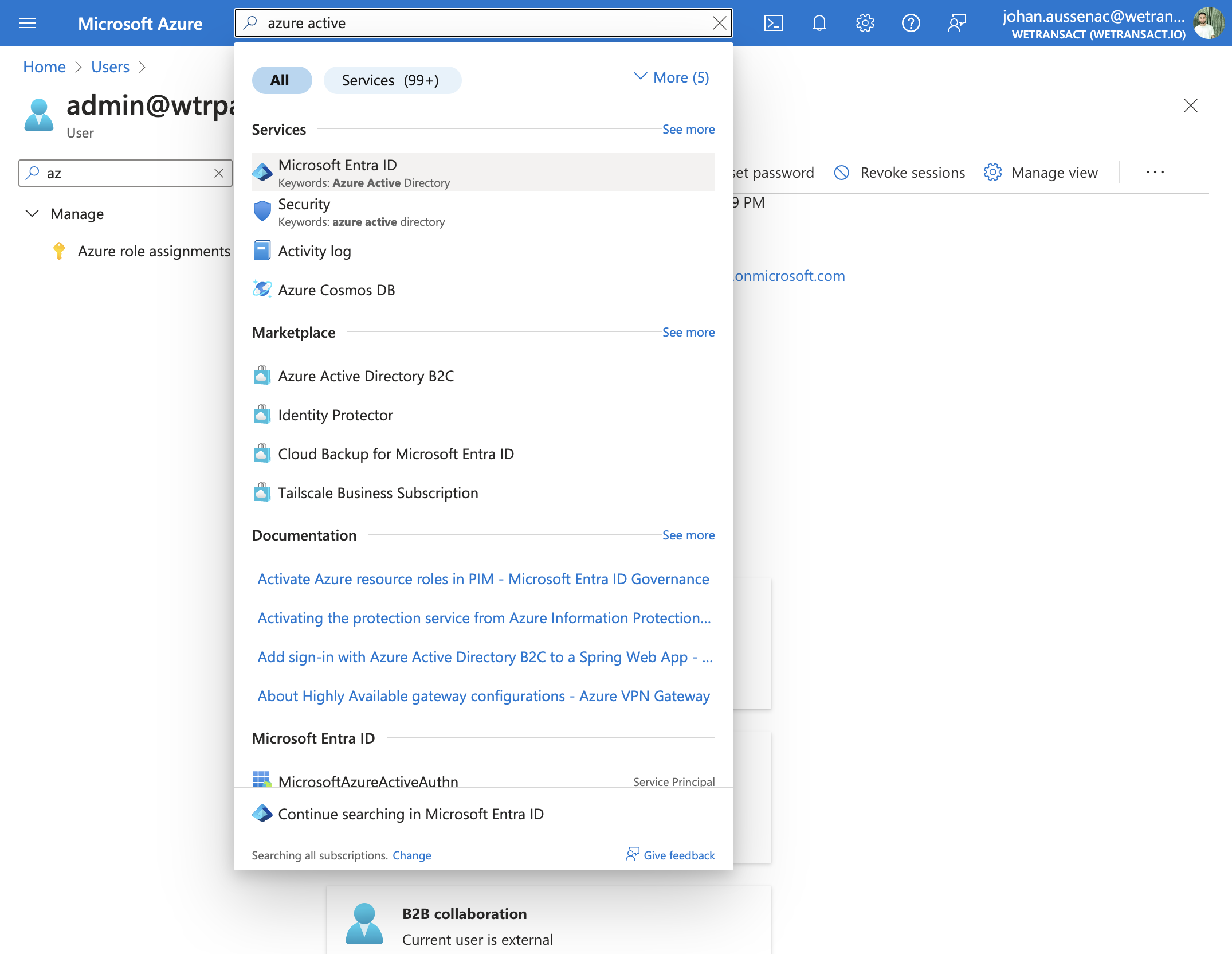1232x954 pixels.
Task: Close the user blade with X
Action: [x=1191, y=105]
